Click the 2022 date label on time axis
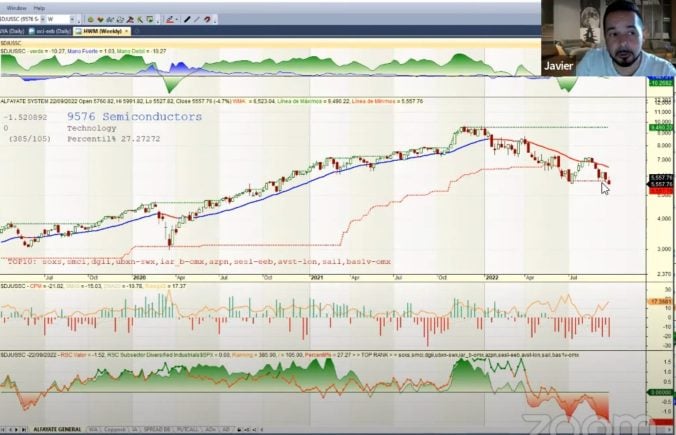Viewport: 676px width, 435px height. coord(492,278)
